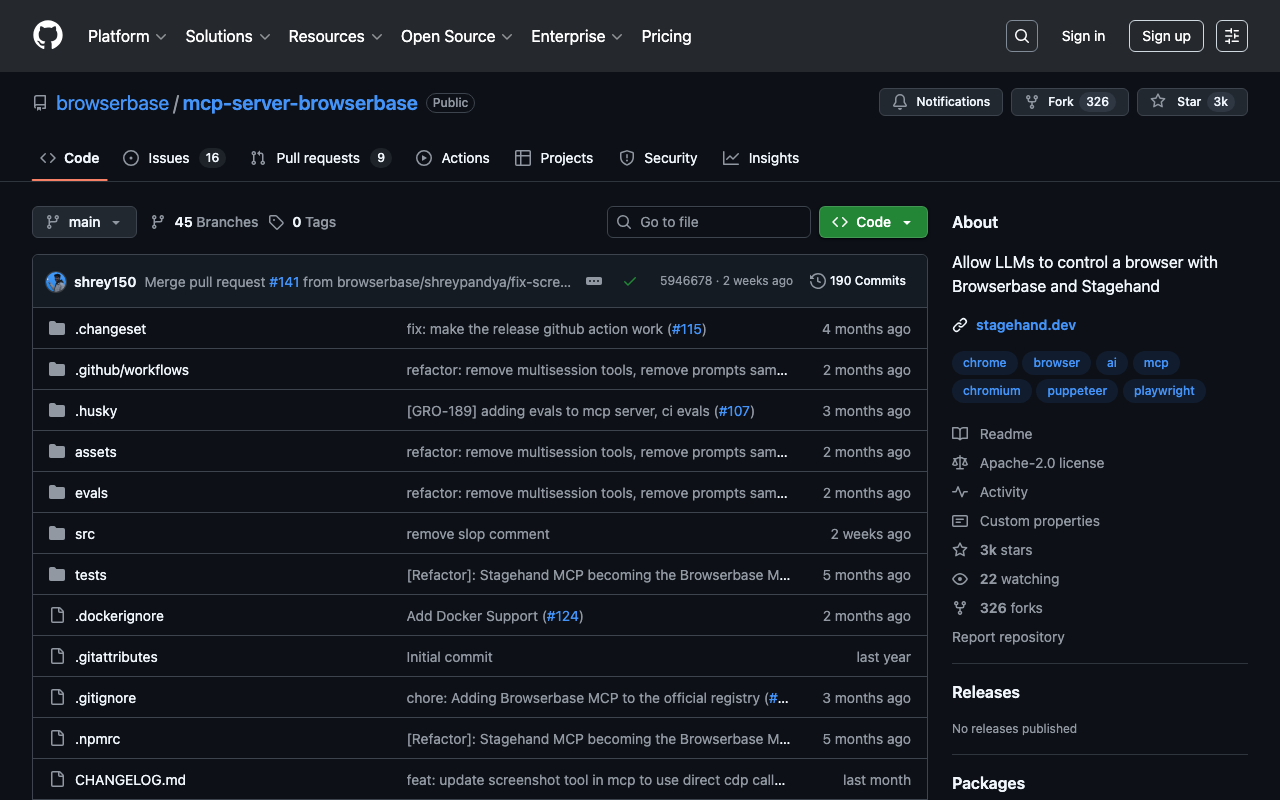This screenshot has width=1280, height=800.
Task: Click the Go to file search field
Action: pos(708,222)
